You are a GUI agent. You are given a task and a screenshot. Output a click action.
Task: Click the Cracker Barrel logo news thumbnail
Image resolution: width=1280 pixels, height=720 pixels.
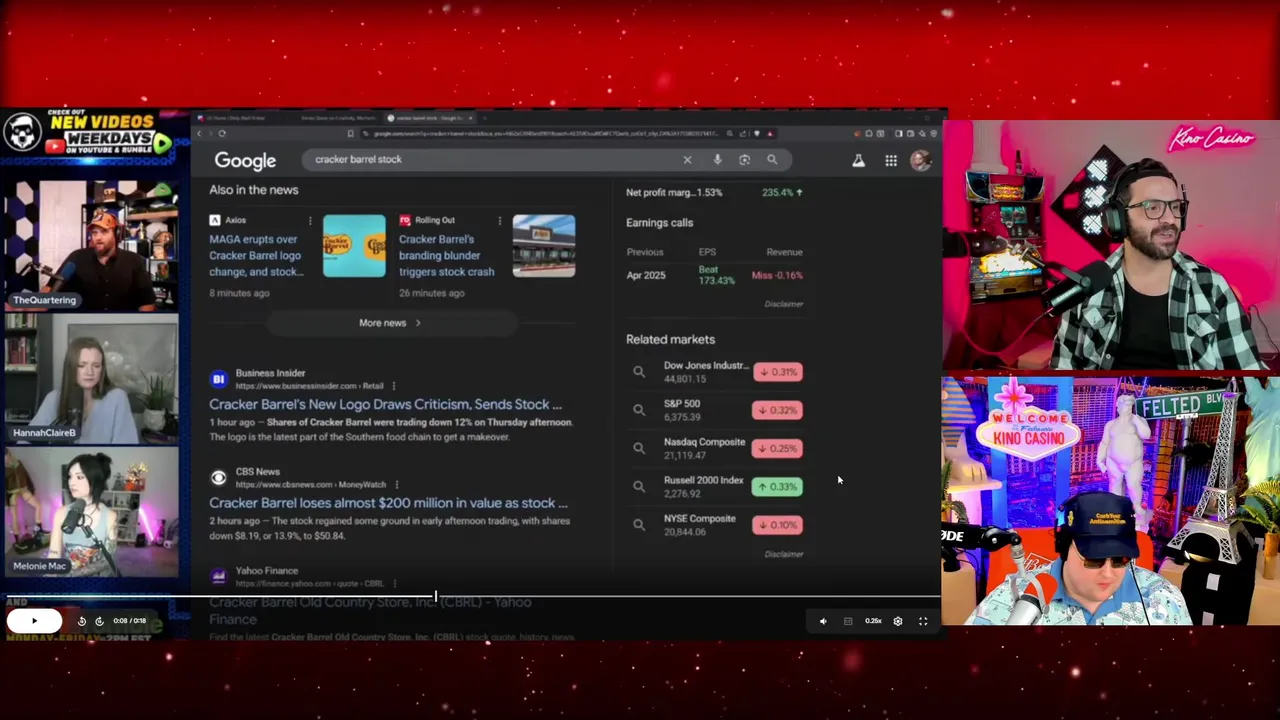coord(354,245)
